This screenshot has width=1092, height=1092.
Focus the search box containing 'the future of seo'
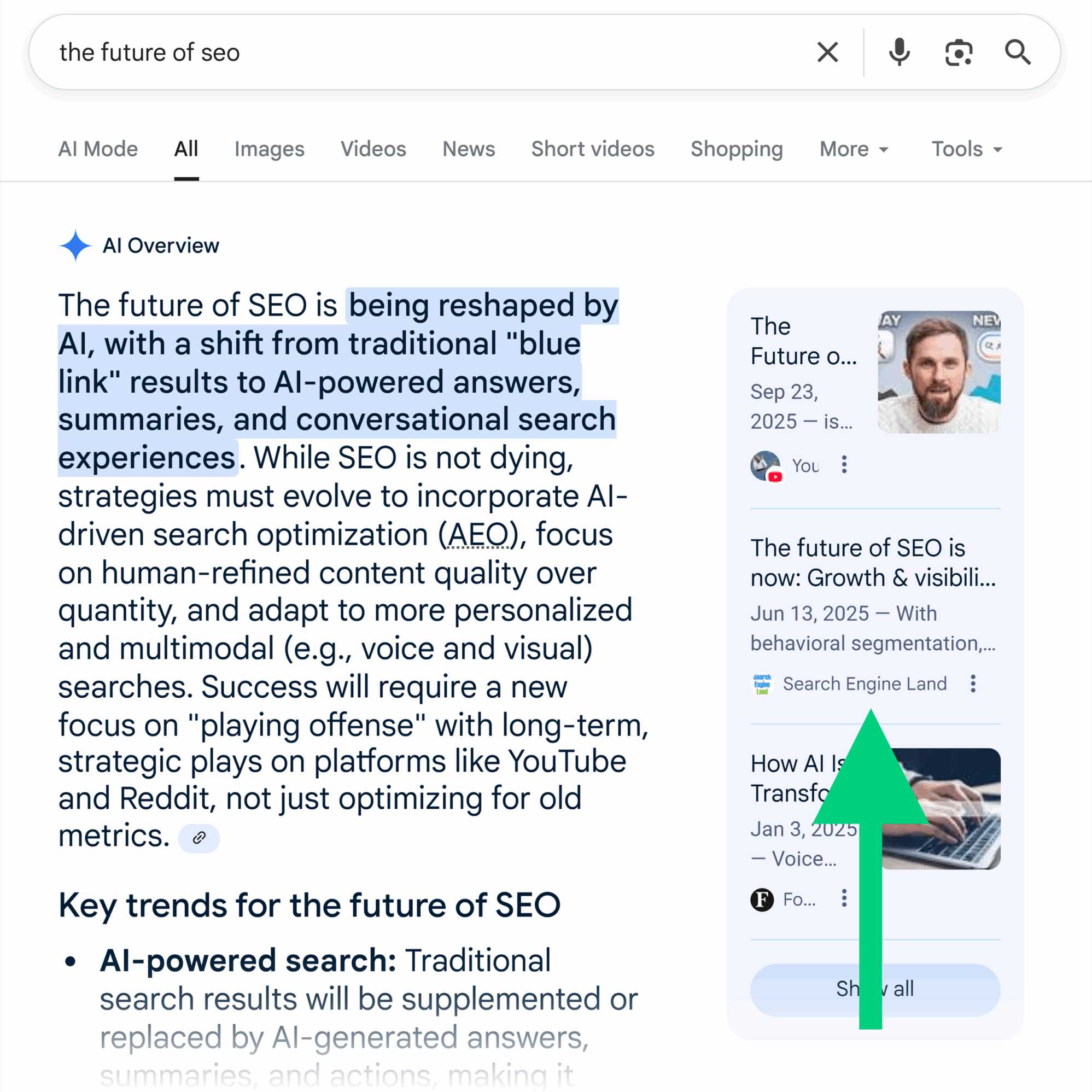click(x=396, y=52)
